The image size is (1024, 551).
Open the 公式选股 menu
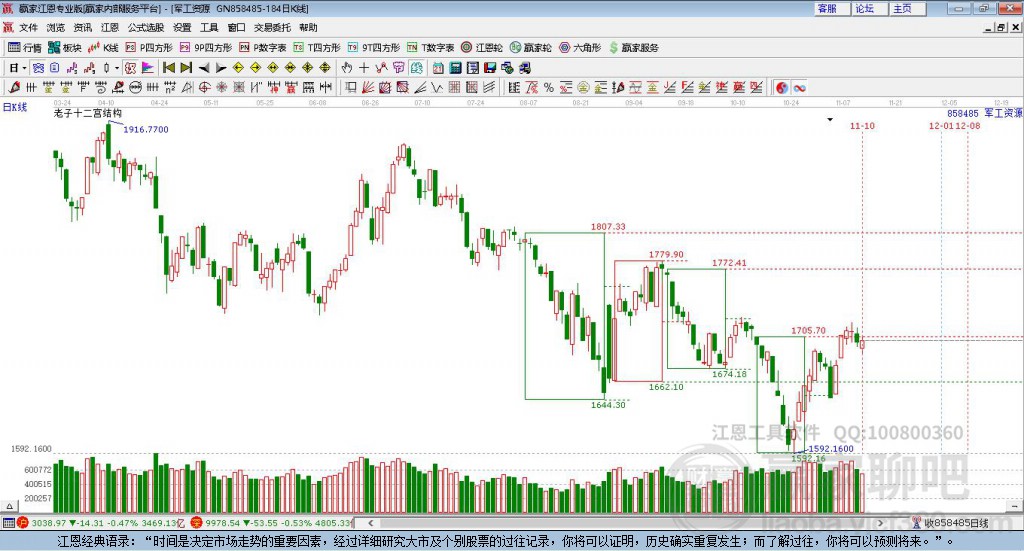coord(146,27)
